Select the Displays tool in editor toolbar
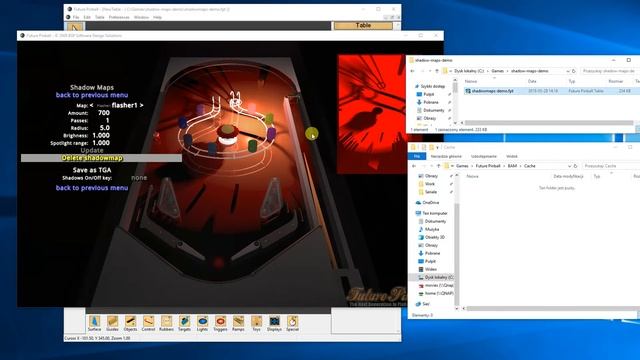This screenshot has height=360, width=640. pyautogui.click(x=274, y=323)
